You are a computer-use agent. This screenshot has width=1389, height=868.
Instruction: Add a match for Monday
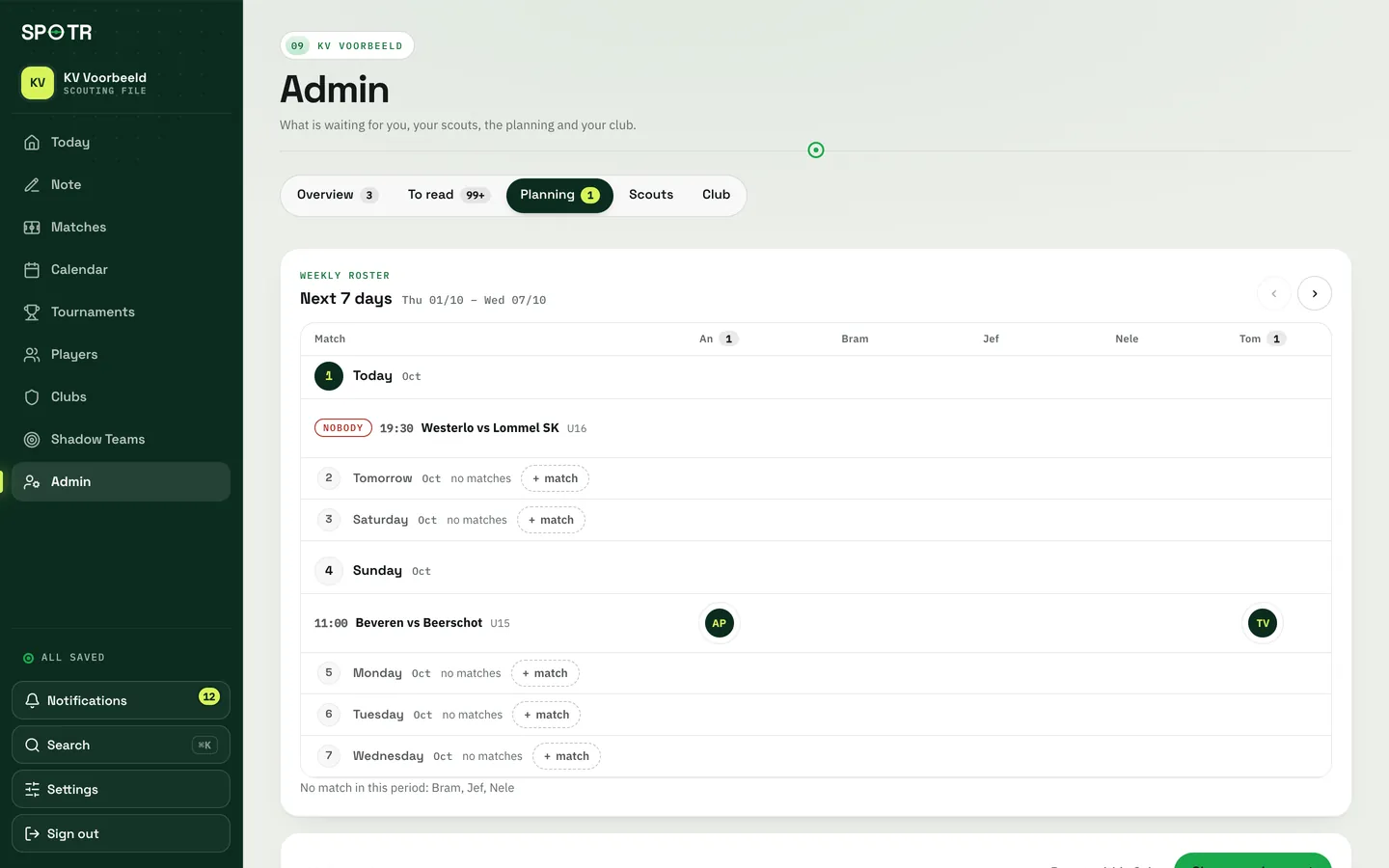(x=545, y=673)
